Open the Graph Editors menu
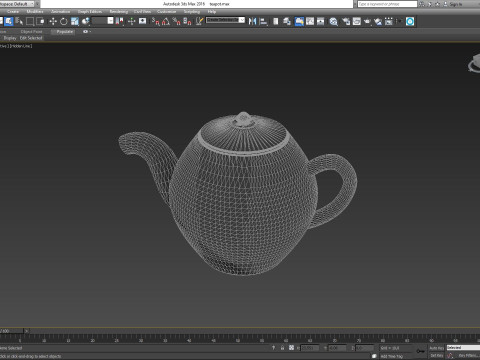Image resolution: width=480 pixels, height=360 pixels. pyautogui.click(x=90, y=12)
